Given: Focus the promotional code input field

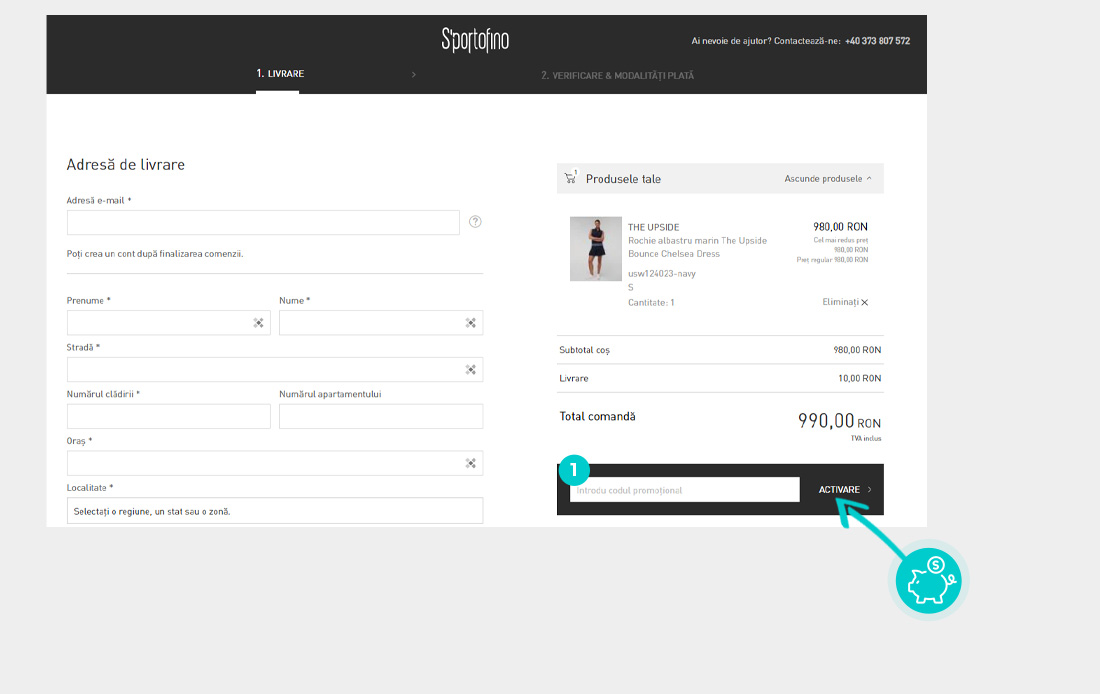Looking at the screenshot, I should point(684,490).
